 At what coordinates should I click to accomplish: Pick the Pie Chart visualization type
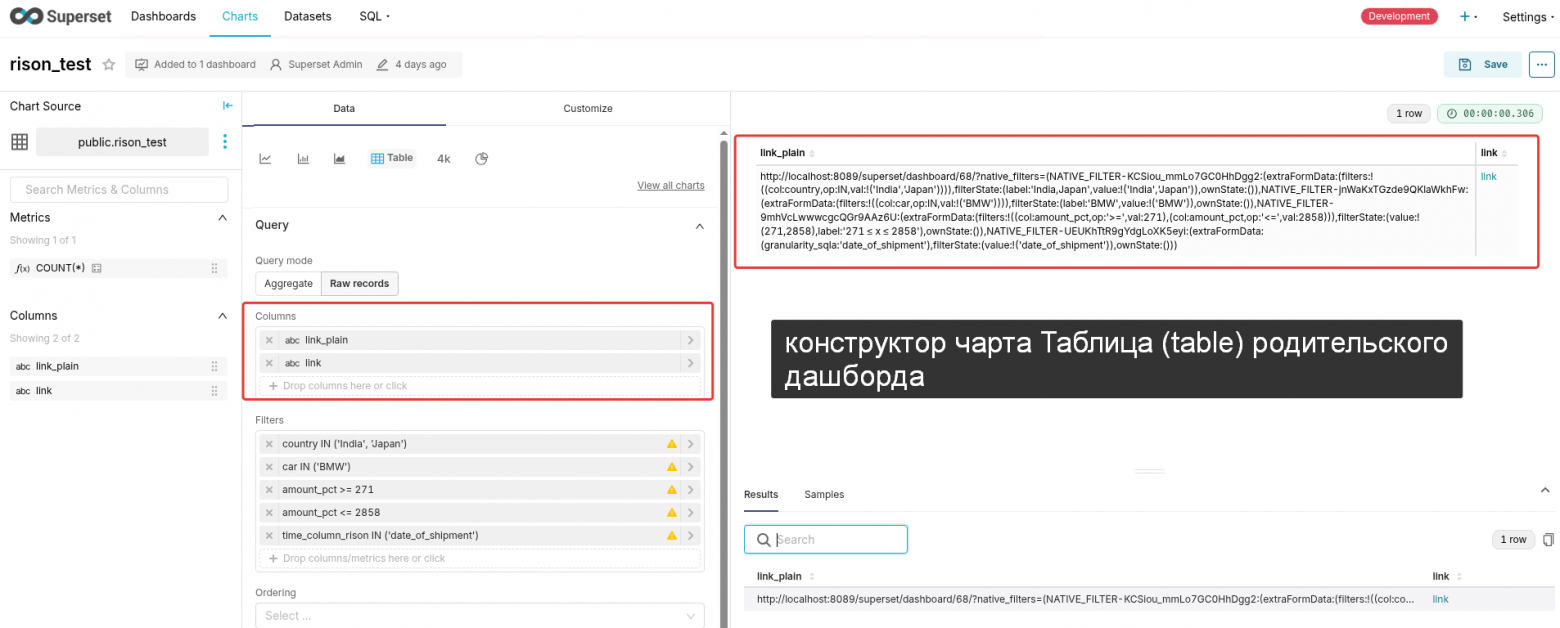point(481,158)
